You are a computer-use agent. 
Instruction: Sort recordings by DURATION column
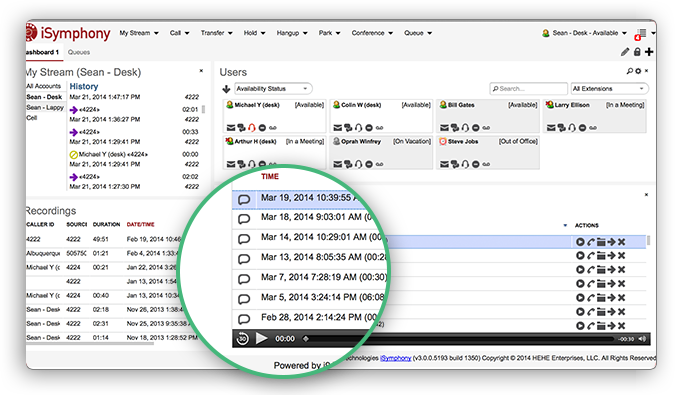click(x=106, y=225)
